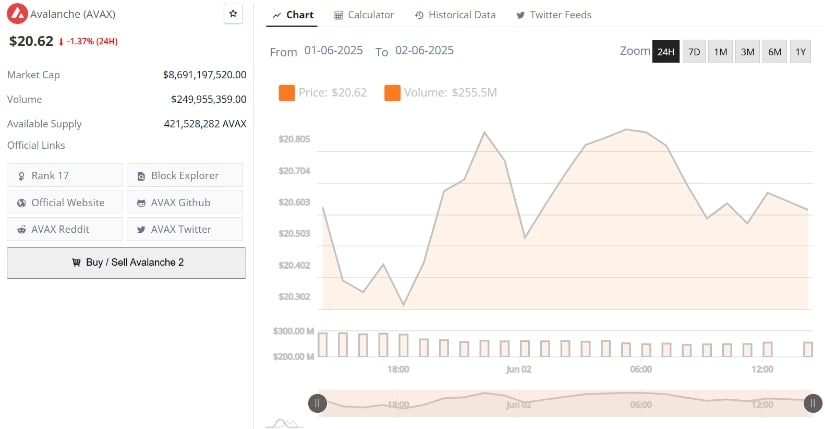Select the 3M zoom range
Screen dimensions: 825x429
coord(747,52)
